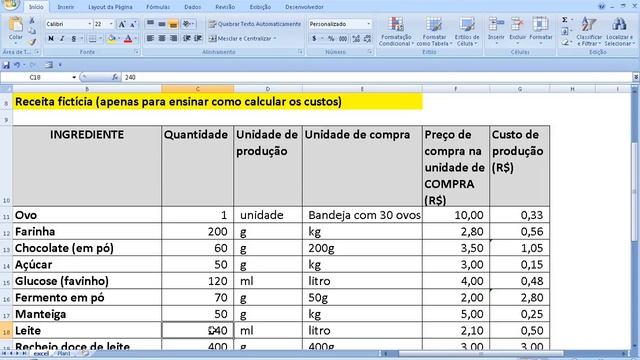640x360 pixels.
Task: Toggle bottom vertical alignment
Action: (x=173, y=24)
